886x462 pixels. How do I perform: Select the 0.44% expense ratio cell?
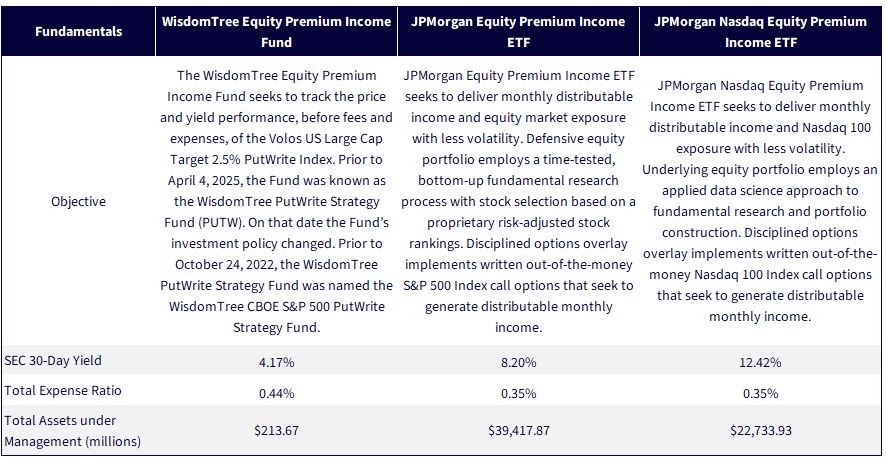tap(276, 393)
